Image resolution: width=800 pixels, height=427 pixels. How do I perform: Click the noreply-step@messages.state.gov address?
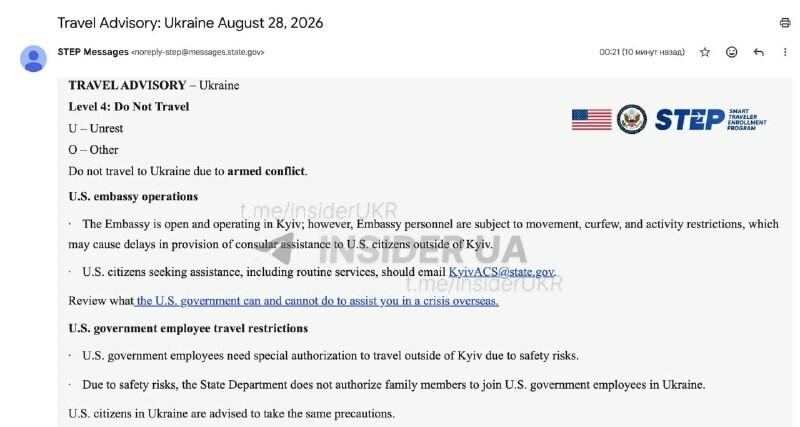197,52
